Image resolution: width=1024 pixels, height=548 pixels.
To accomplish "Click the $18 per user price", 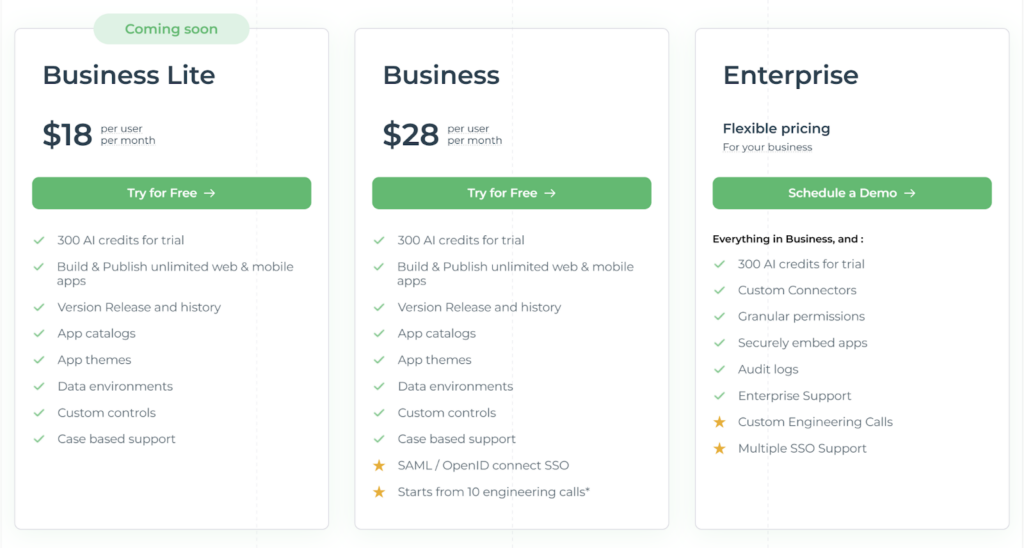I will pos(99,135).
